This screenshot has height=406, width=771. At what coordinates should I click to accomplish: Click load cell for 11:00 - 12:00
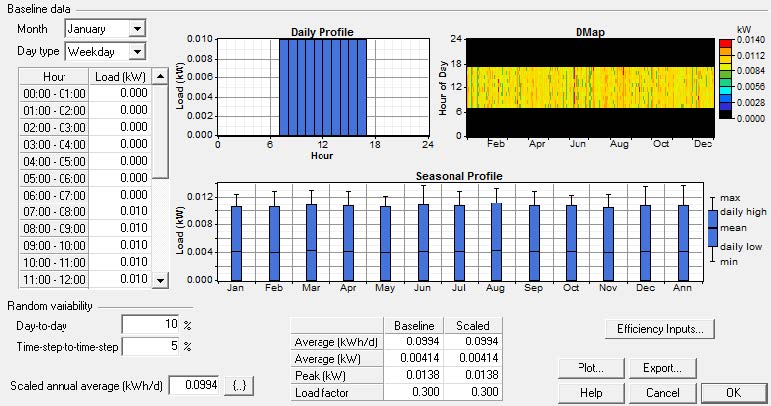coord(119,279)
